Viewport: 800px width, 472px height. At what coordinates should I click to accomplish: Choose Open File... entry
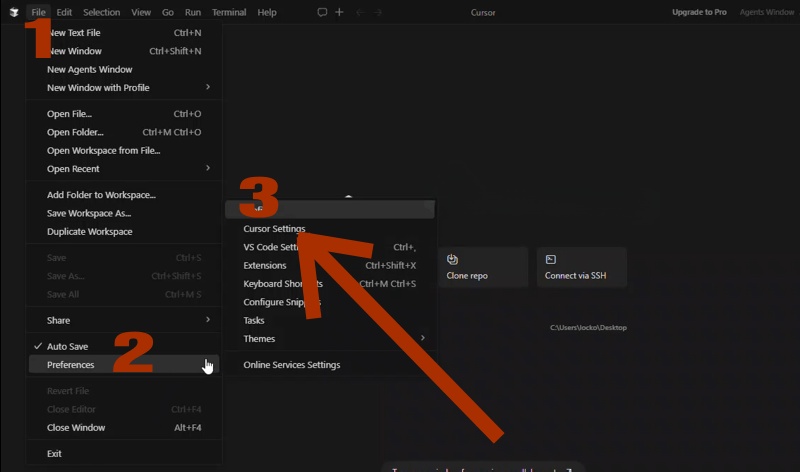click(x=124, y=114)
